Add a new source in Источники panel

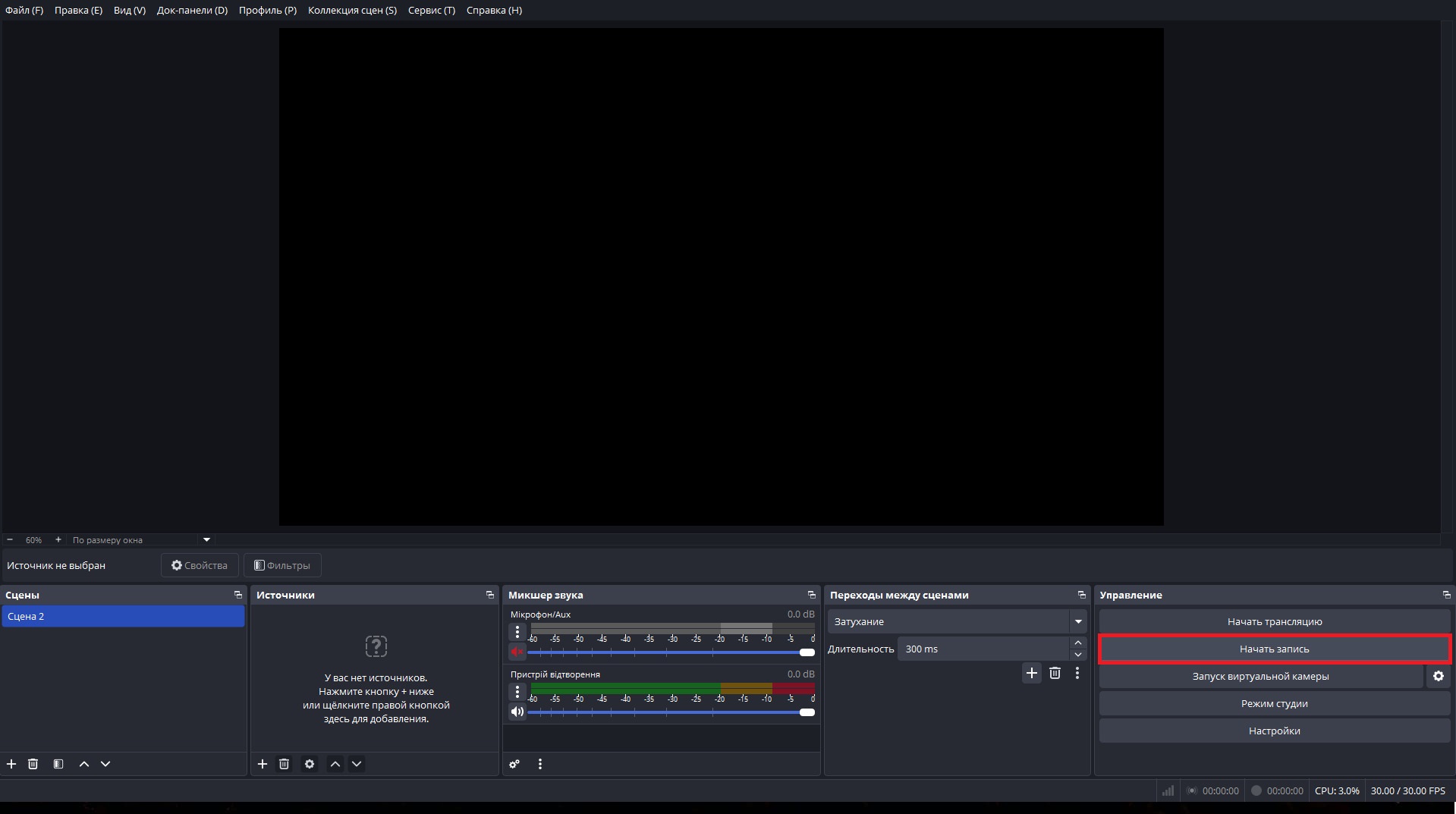[x=263, y=764]
